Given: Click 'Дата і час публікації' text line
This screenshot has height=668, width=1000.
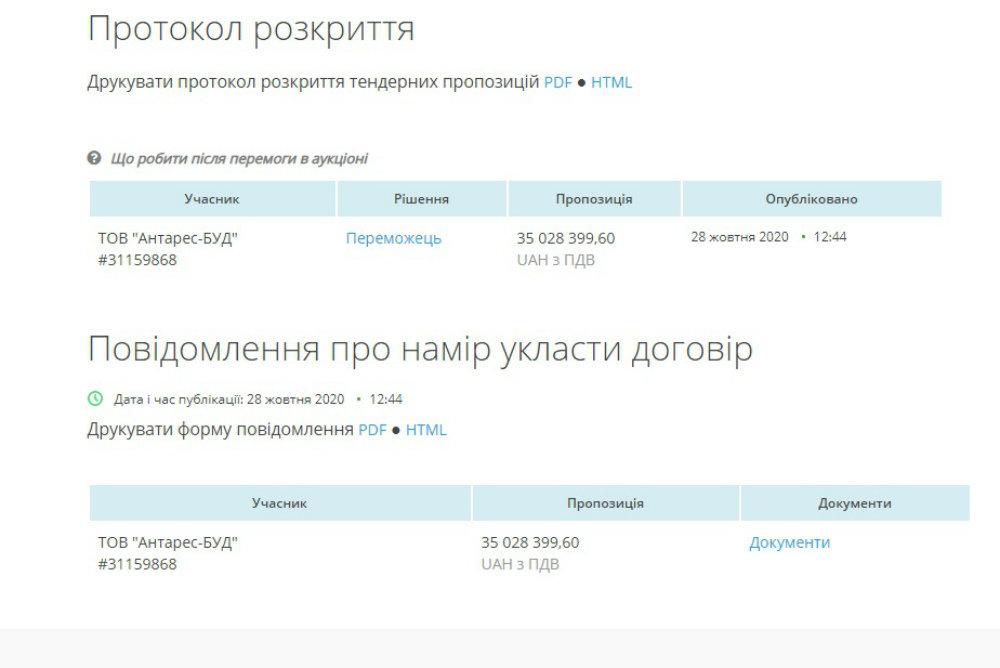Looking at the screenshot, I should [x=258, y=399].
